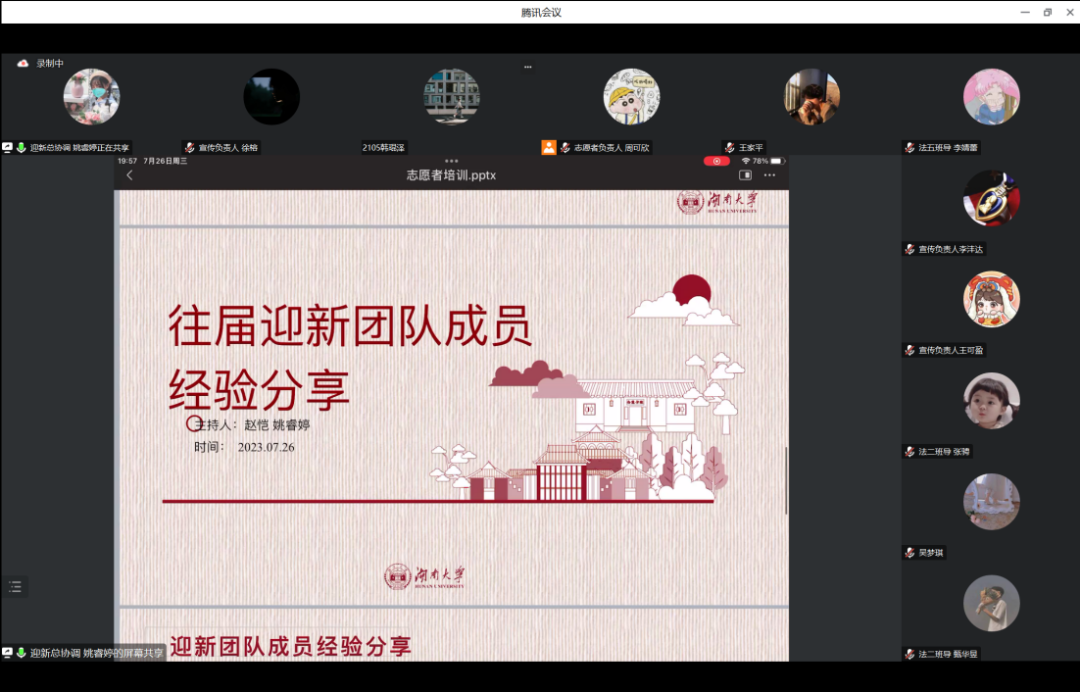Click the green microphone icon of 姚睿婷

point(21,148)
